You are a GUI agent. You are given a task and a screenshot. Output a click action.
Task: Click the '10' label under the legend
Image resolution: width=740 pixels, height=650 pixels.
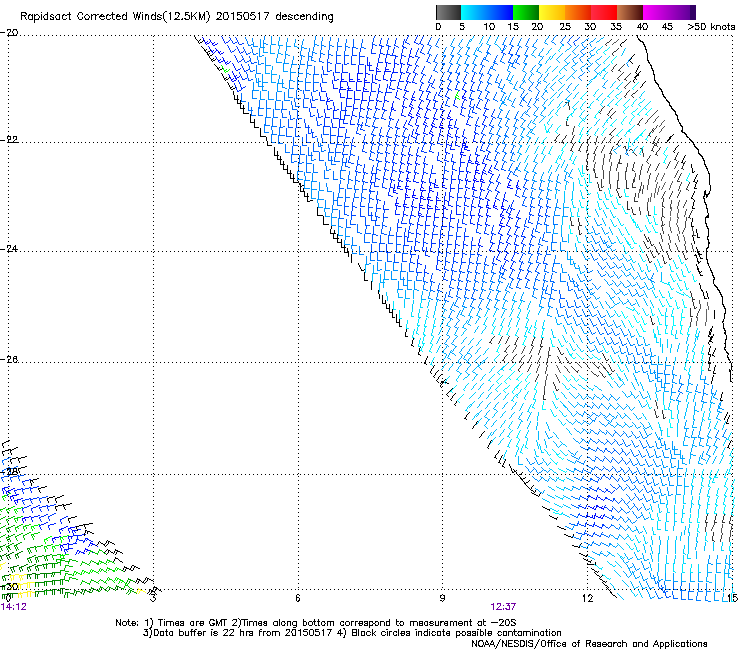click(x=489, y=27)
